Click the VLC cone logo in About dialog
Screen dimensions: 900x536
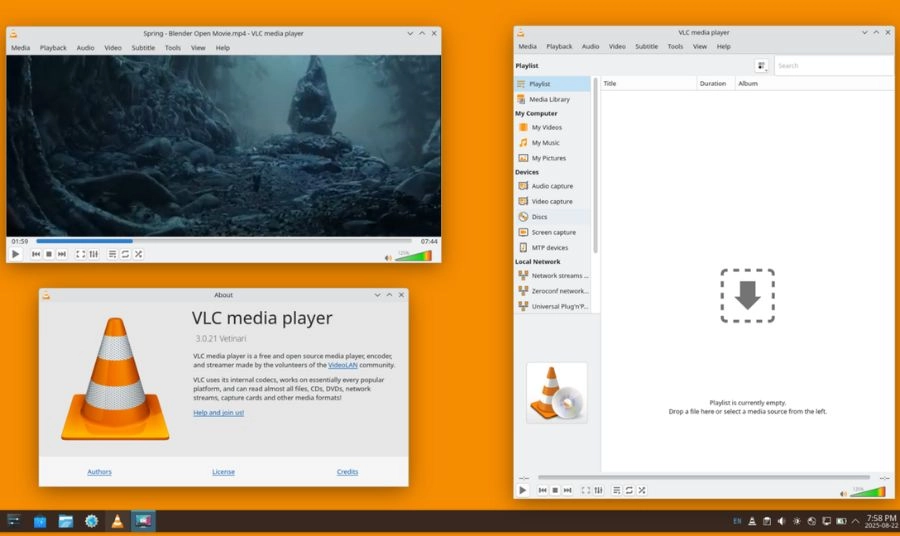[115, 379]
